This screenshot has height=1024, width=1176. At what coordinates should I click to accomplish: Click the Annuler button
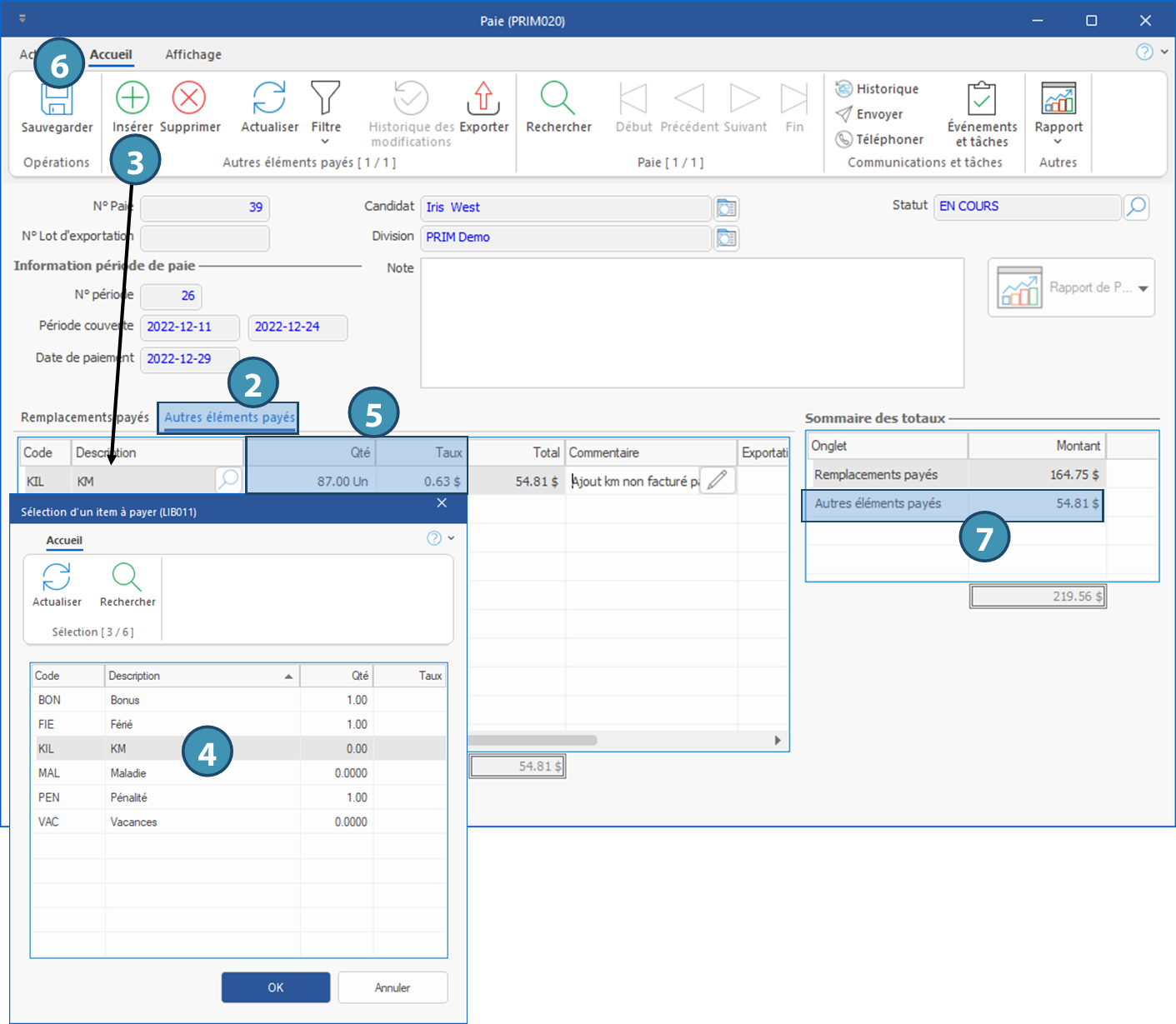[393, 987]
